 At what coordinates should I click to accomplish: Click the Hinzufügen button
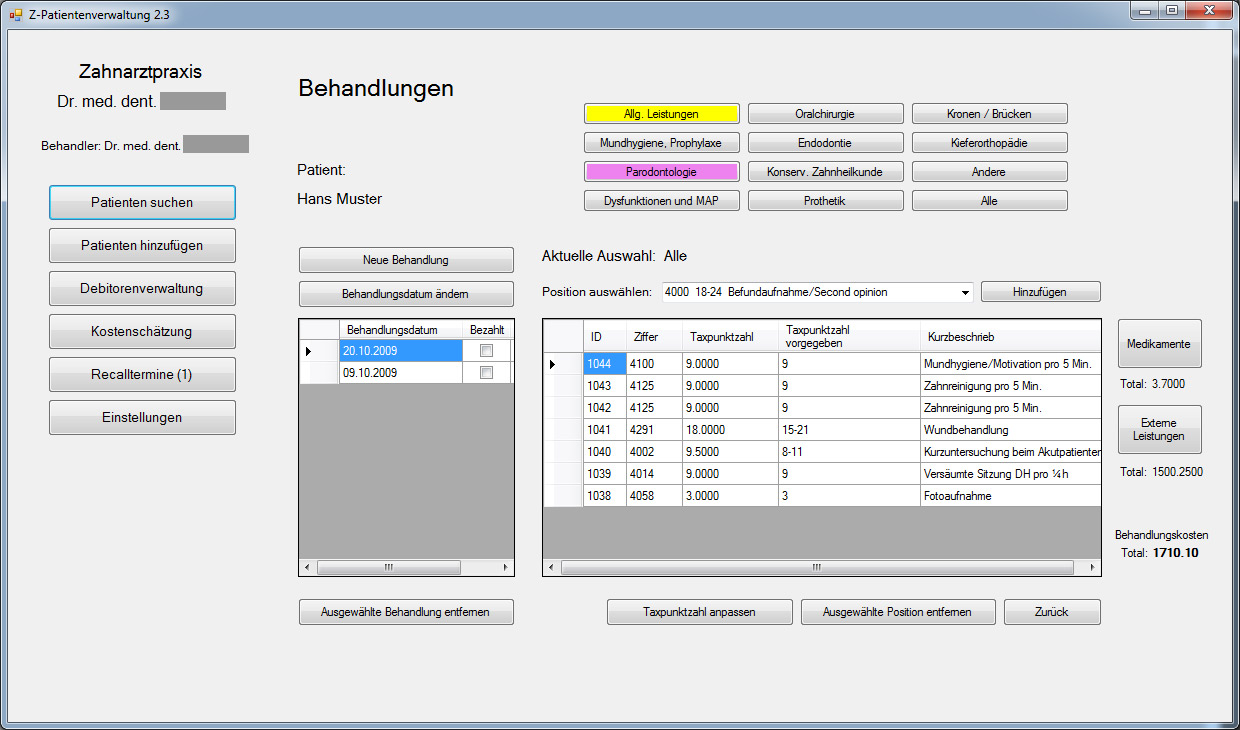[x=1040, y=292]
